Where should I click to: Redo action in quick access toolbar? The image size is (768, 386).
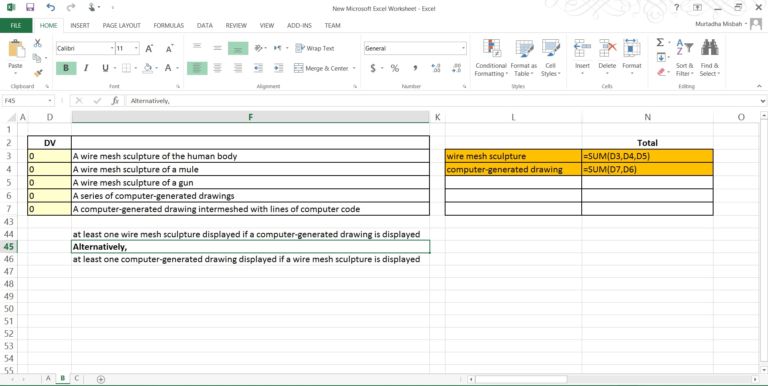click(x=71, y=7)
